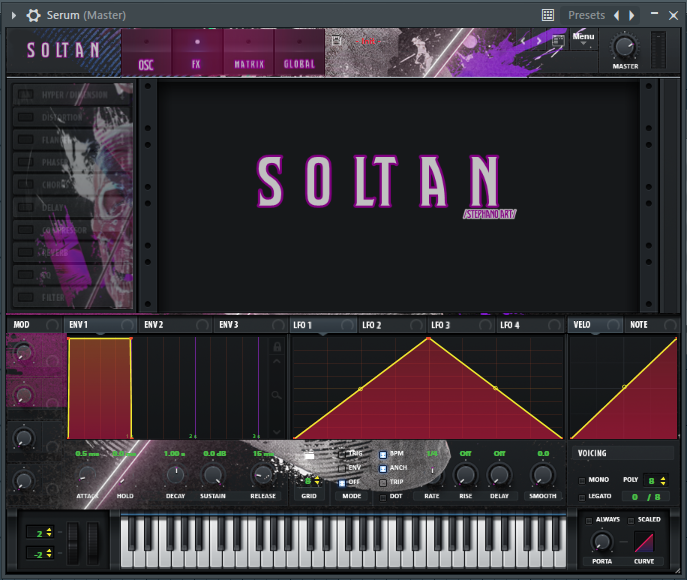Adjust the envelope ATTACK knob
This screenshot has height=580, width=687.
(x=87, y=477)
